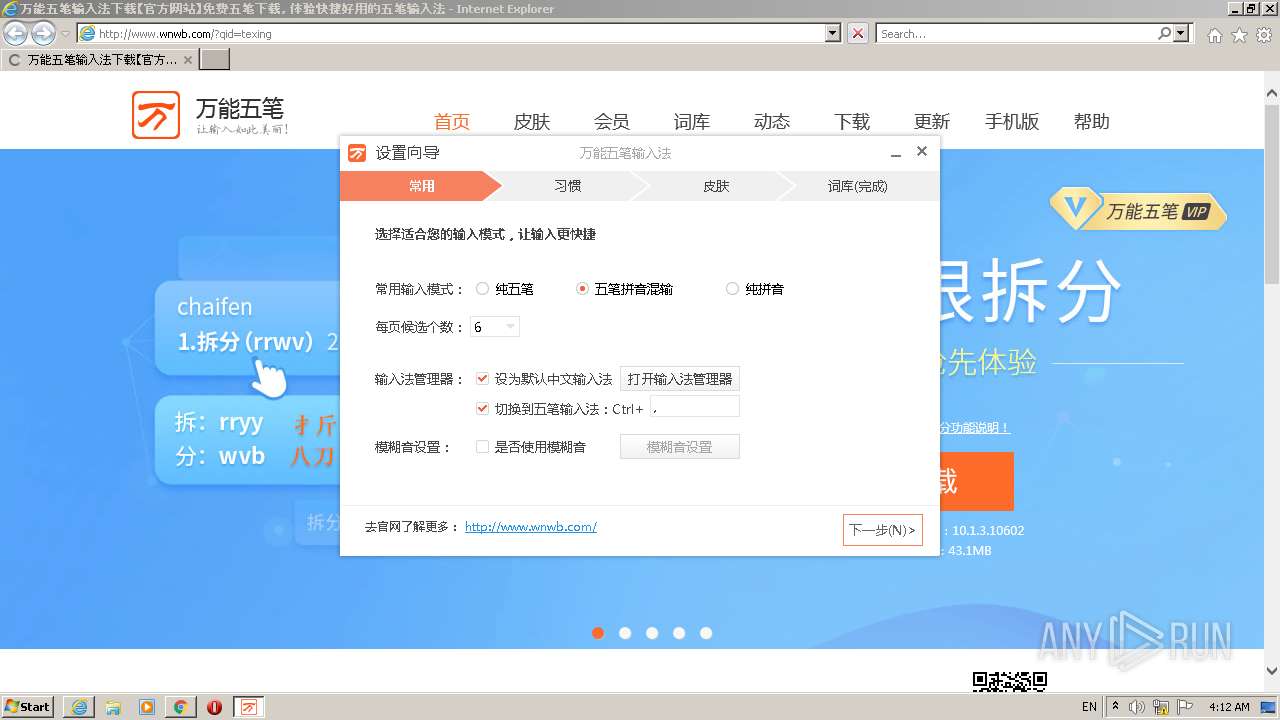Open 皮肤 in site navigation
This screenshot has height=720, width=1280.
(532, 122)
